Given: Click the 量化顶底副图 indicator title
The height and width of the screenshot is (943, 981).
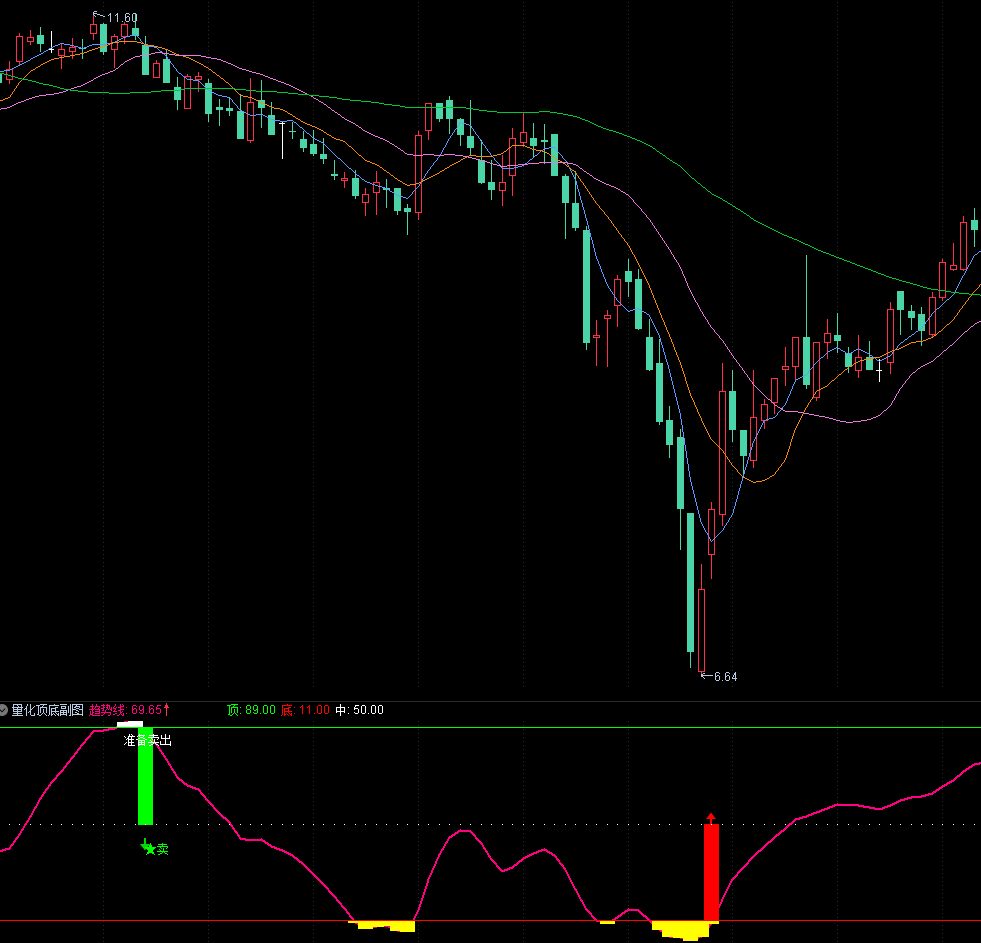Looking at the screenshot, I should (47, 710).
